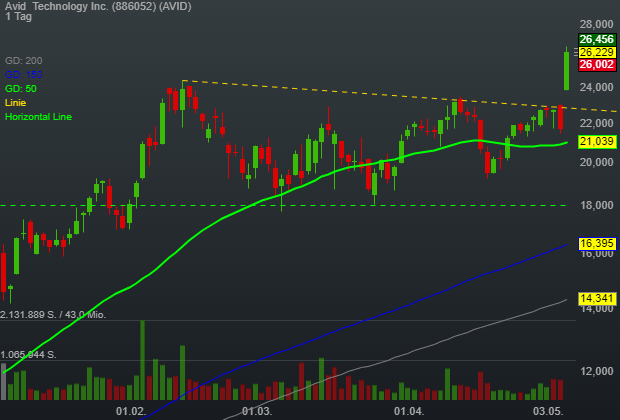The image size is (620, 420).
Task: Select the 'GD: 200' legend entry
Action: (23, 61)
